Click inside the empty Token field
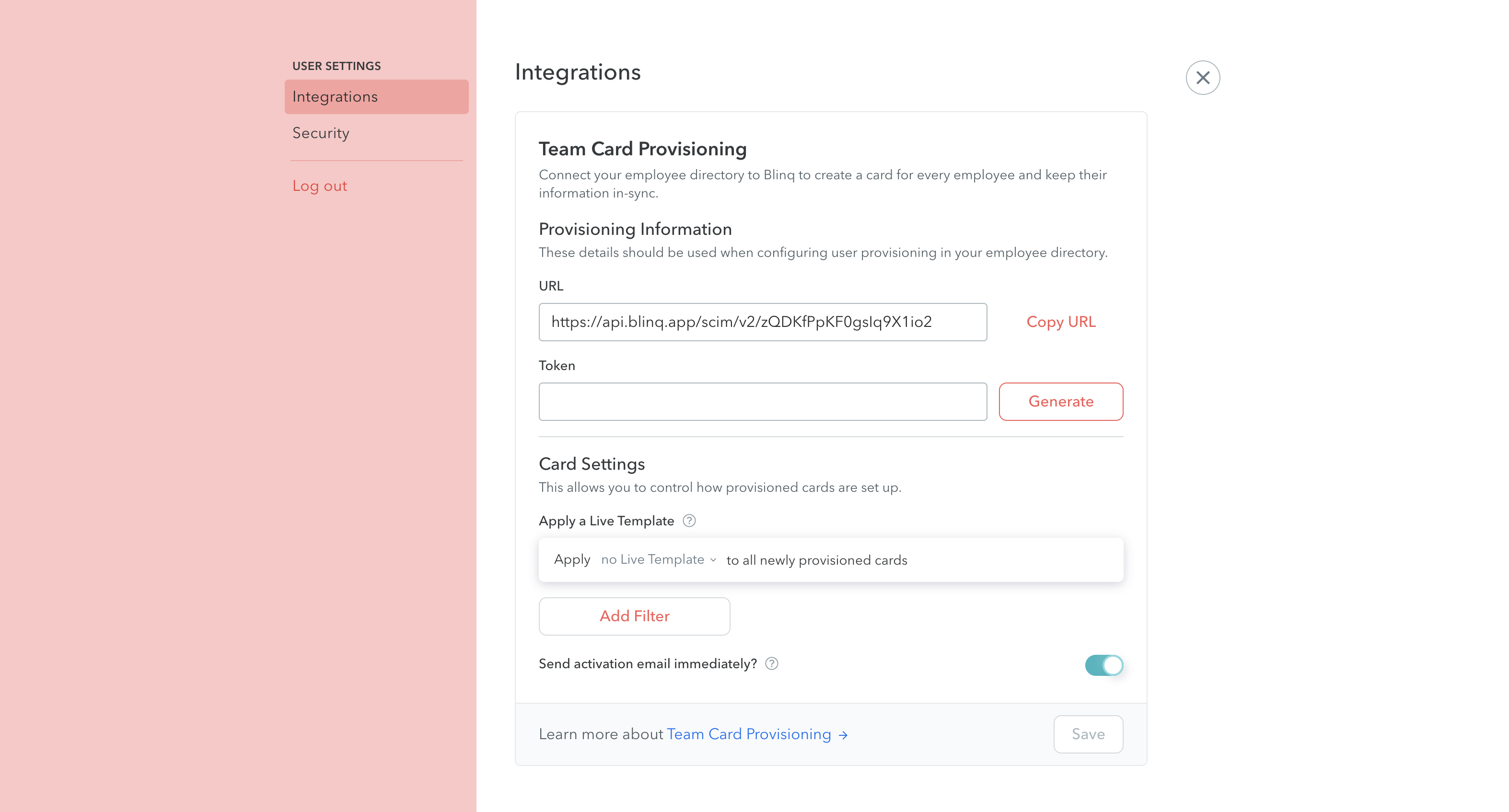Image resolution: width=1509 pixels, height=812 pixels. click(763, 402)
